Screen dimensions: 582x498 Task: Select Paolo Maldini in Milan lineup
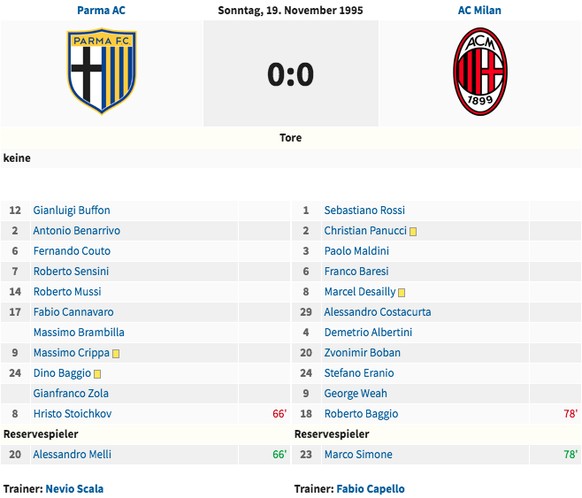356,251
